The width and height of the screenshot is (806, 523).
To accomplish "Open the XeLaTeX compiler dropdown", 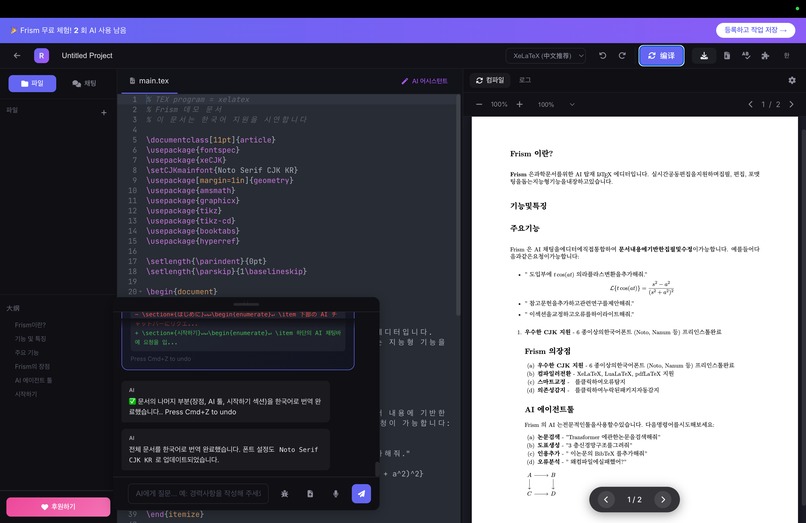I will coord(546,56).
